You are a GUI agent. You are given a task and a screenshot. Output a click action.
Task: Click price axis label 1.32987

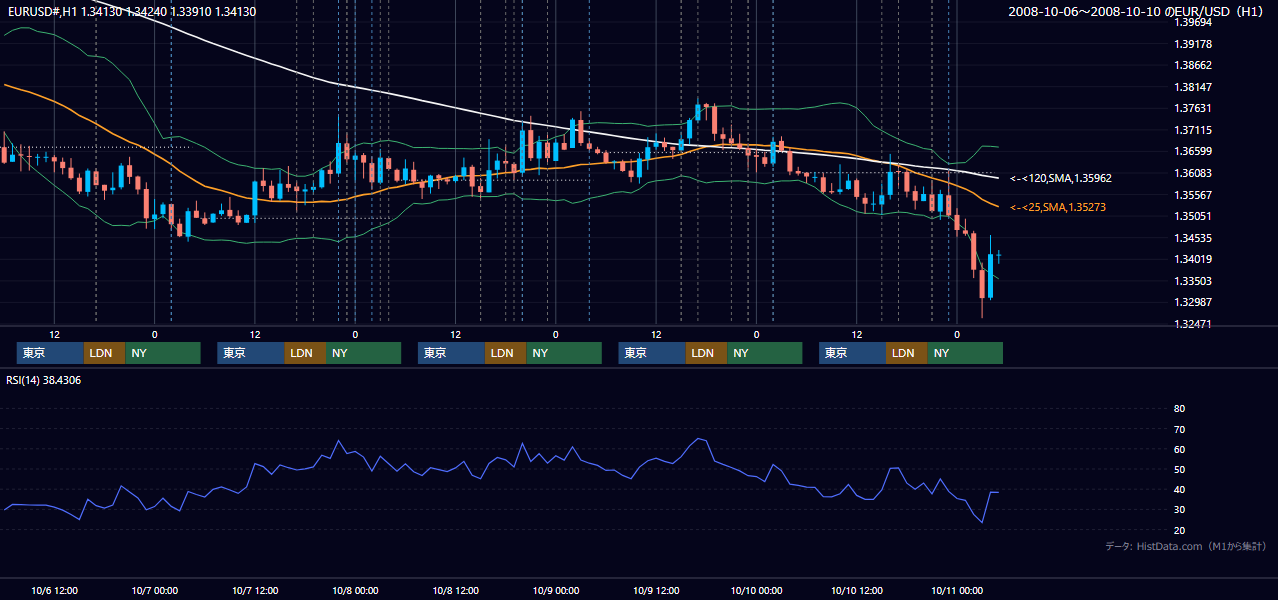[x=1193, y=302]
